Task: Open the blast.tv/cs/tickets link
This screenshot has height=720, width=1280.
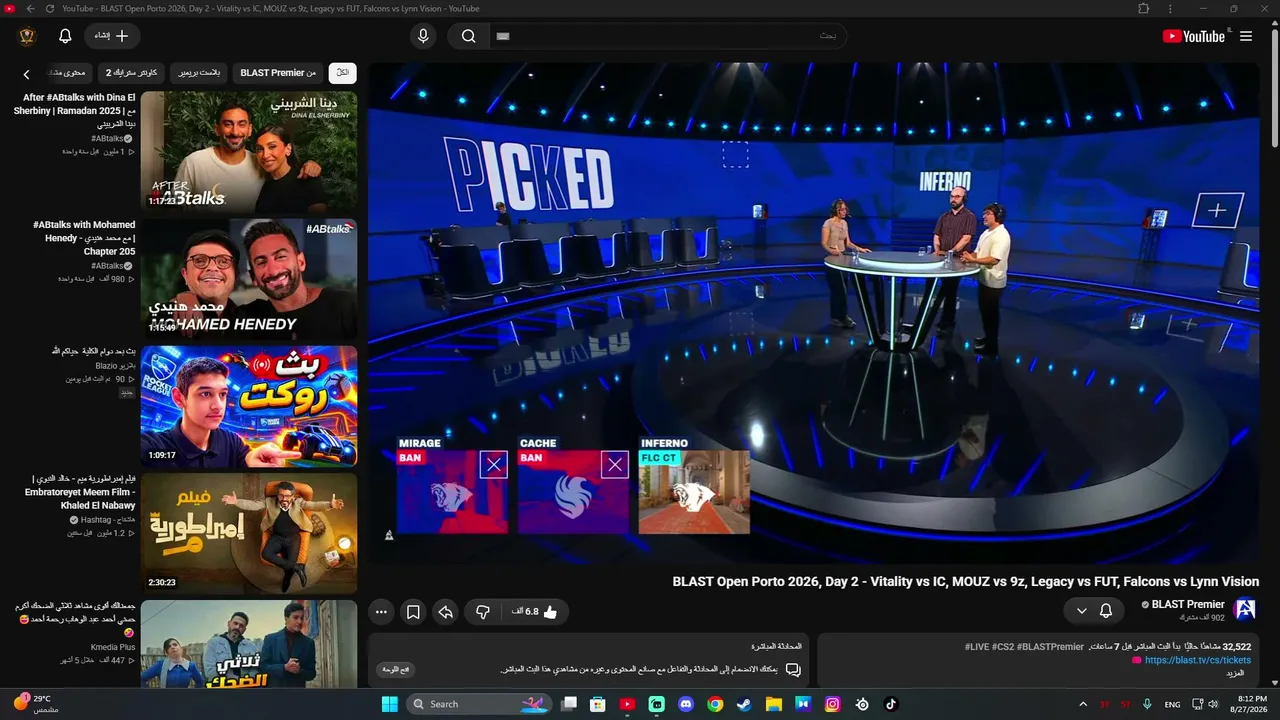Action: click(x=1198, y=660)
